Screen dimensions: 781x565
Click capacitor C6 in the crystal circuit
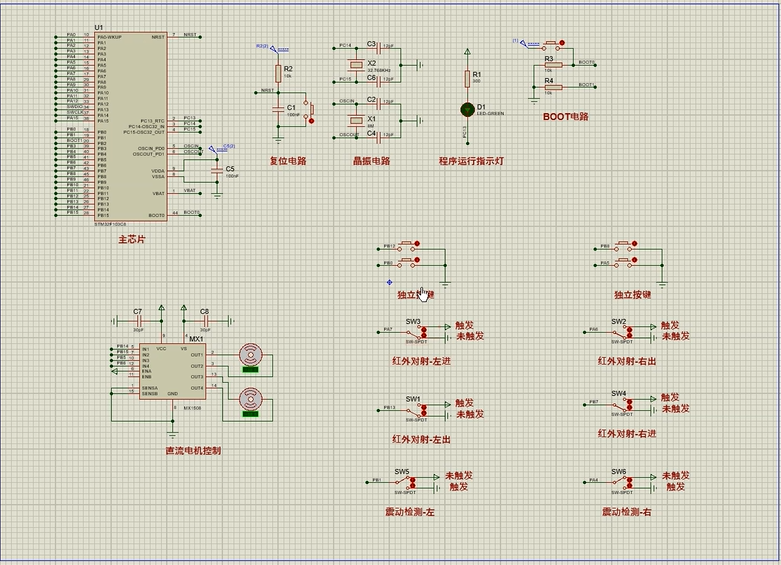click(x=380, y=81)
